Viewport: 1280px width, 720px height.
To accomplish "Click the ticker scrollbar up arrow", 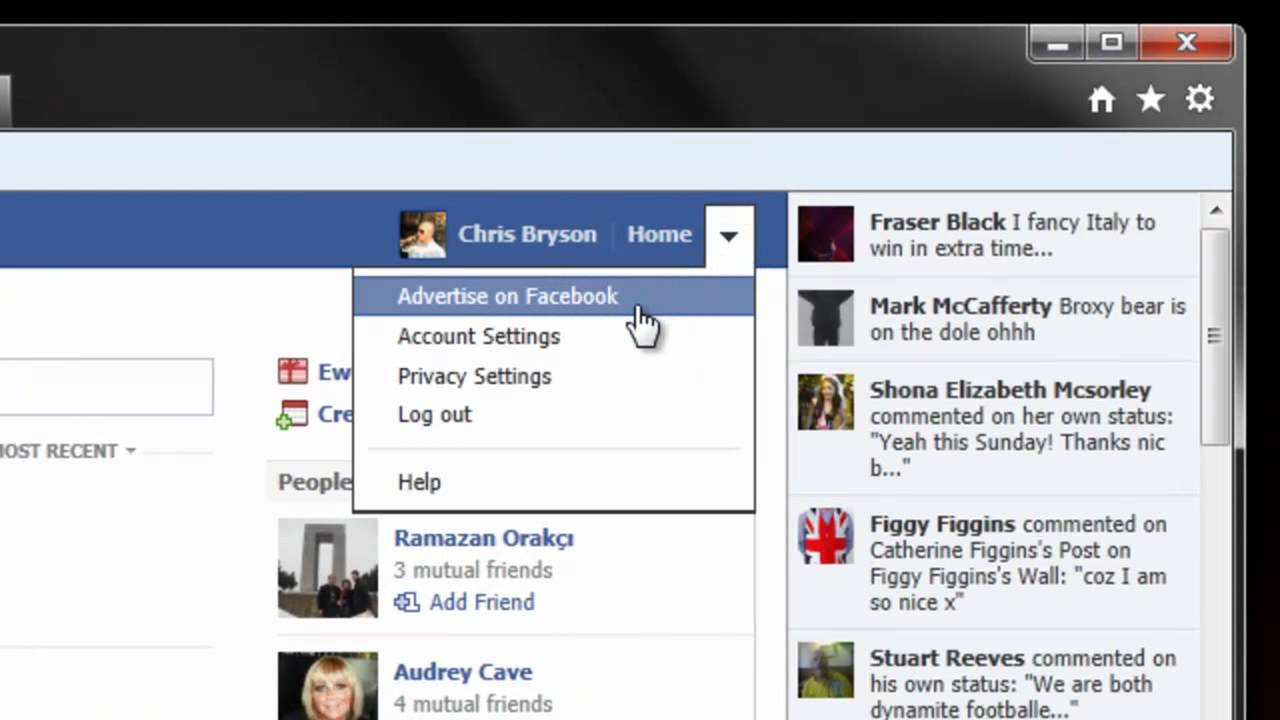I will [1215, 211].
